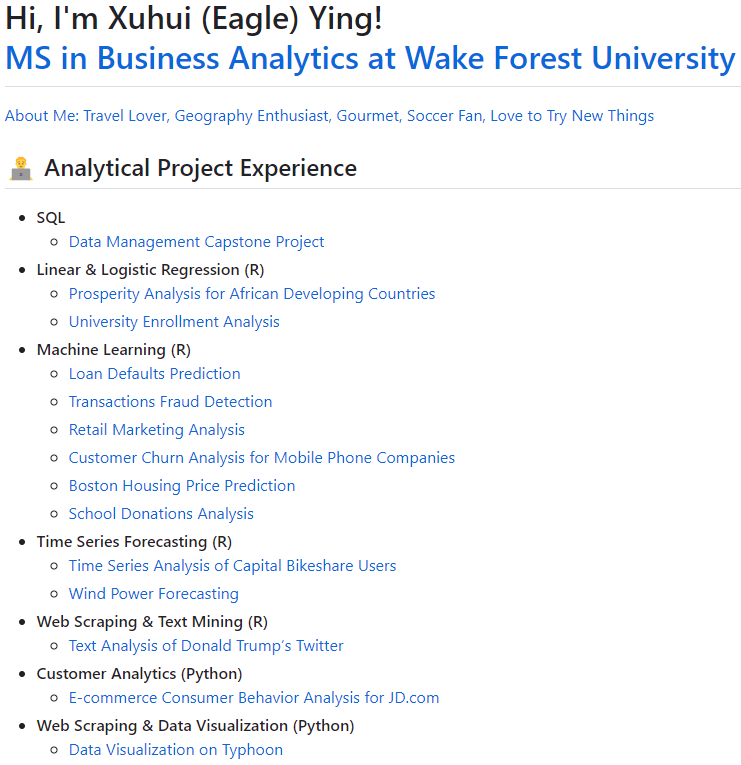The width and height of the screenshot is (741, 765).
Task: Click the Machine Learning (R) list item
Action: [x=114, y=350]
